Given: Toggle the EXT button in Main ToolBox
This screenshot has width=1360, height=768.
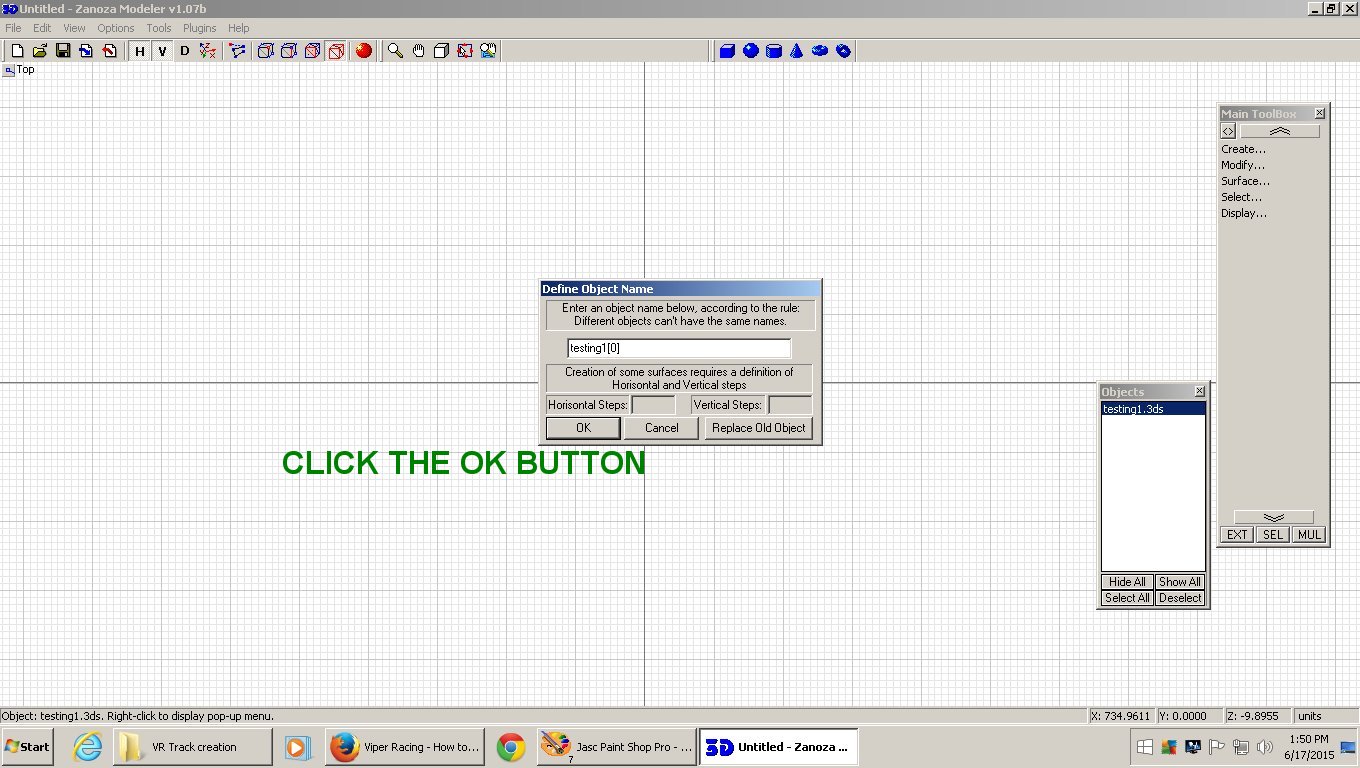Looking at the screenshot, I should pos(1237,535).
